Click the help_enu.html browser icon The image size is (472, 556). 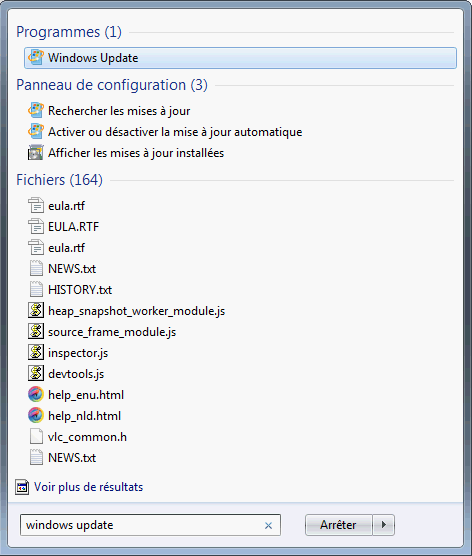pos(36,394)
